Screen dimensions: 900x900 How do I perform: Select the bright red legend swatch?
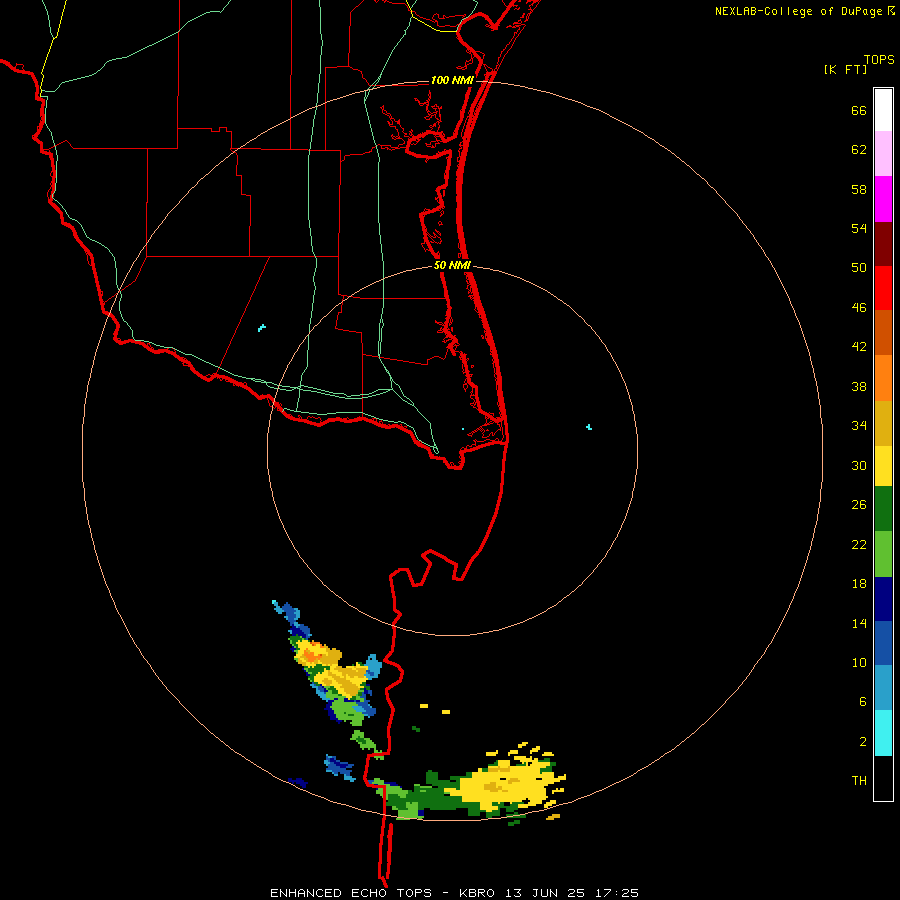tap(883, 288)
